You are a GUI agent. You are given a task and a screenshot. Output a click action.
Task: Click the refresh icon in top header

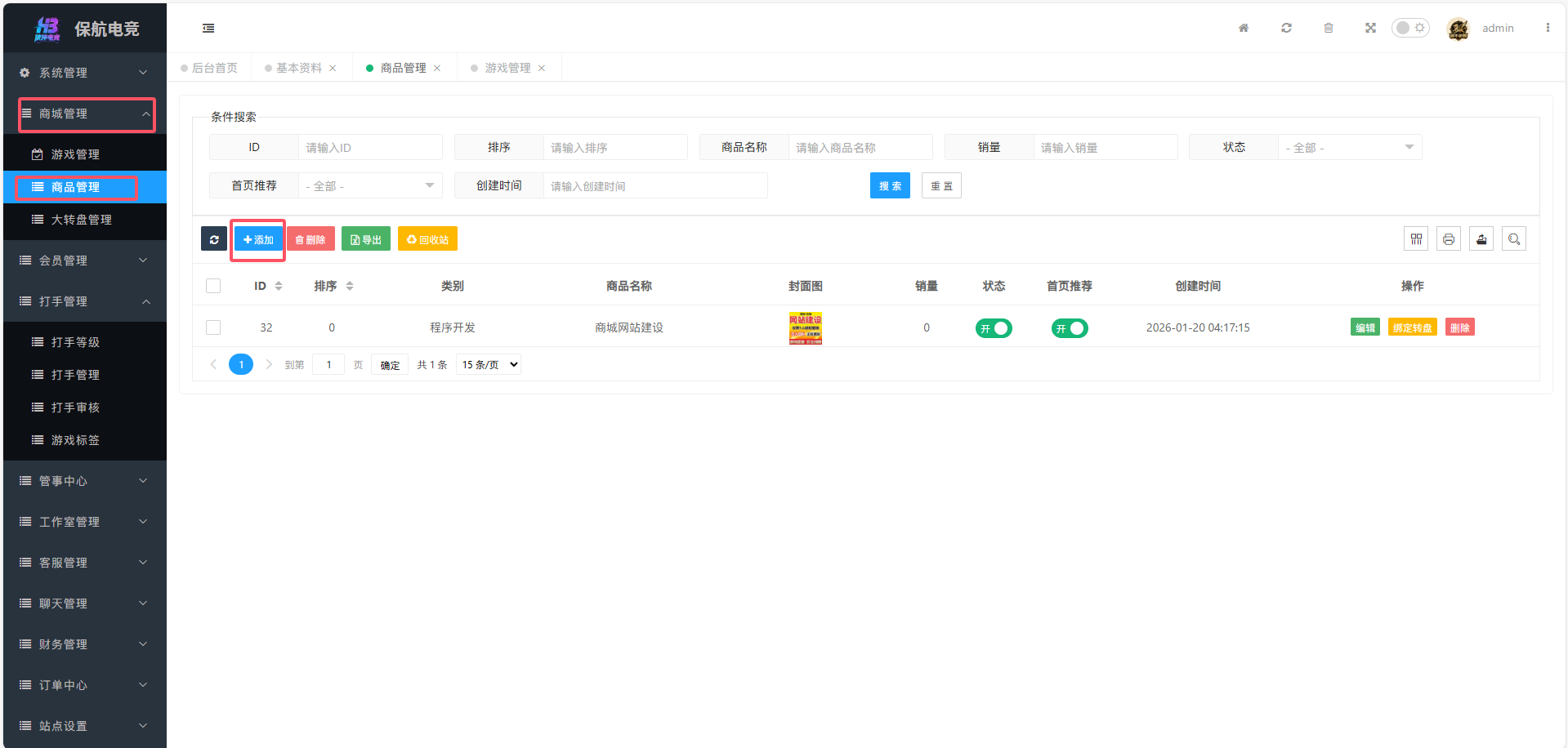coord(1286,28)
